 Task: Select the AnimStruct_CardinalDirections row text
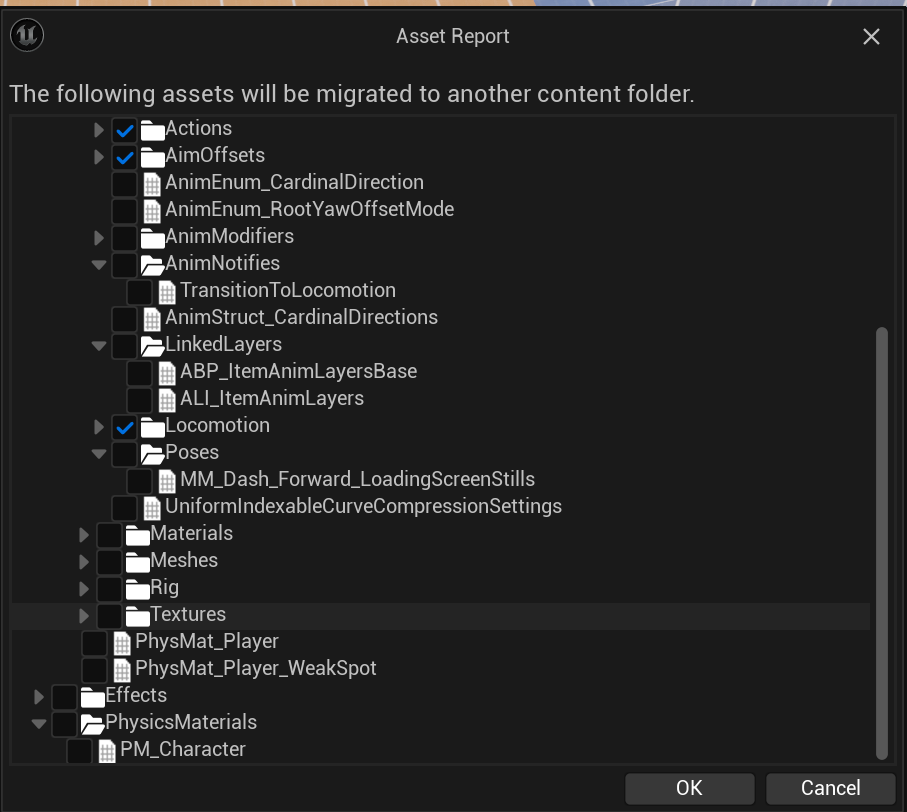[301, 318]
